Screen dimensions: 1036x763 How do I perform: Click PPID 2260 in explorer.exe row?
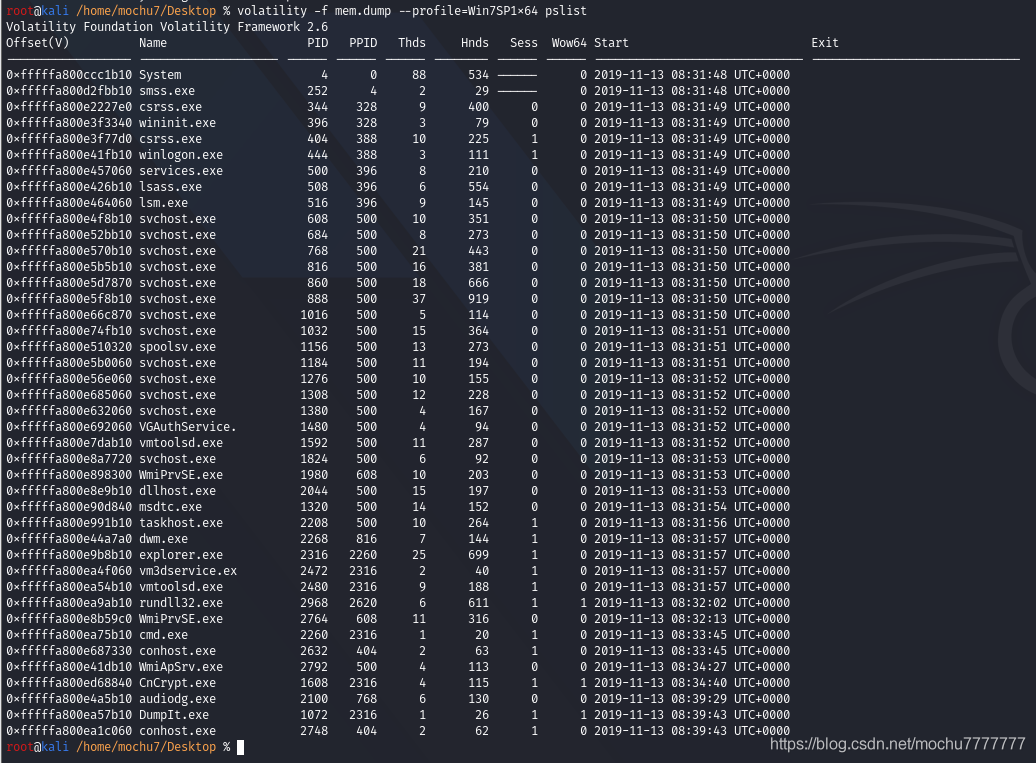point(363,555)
